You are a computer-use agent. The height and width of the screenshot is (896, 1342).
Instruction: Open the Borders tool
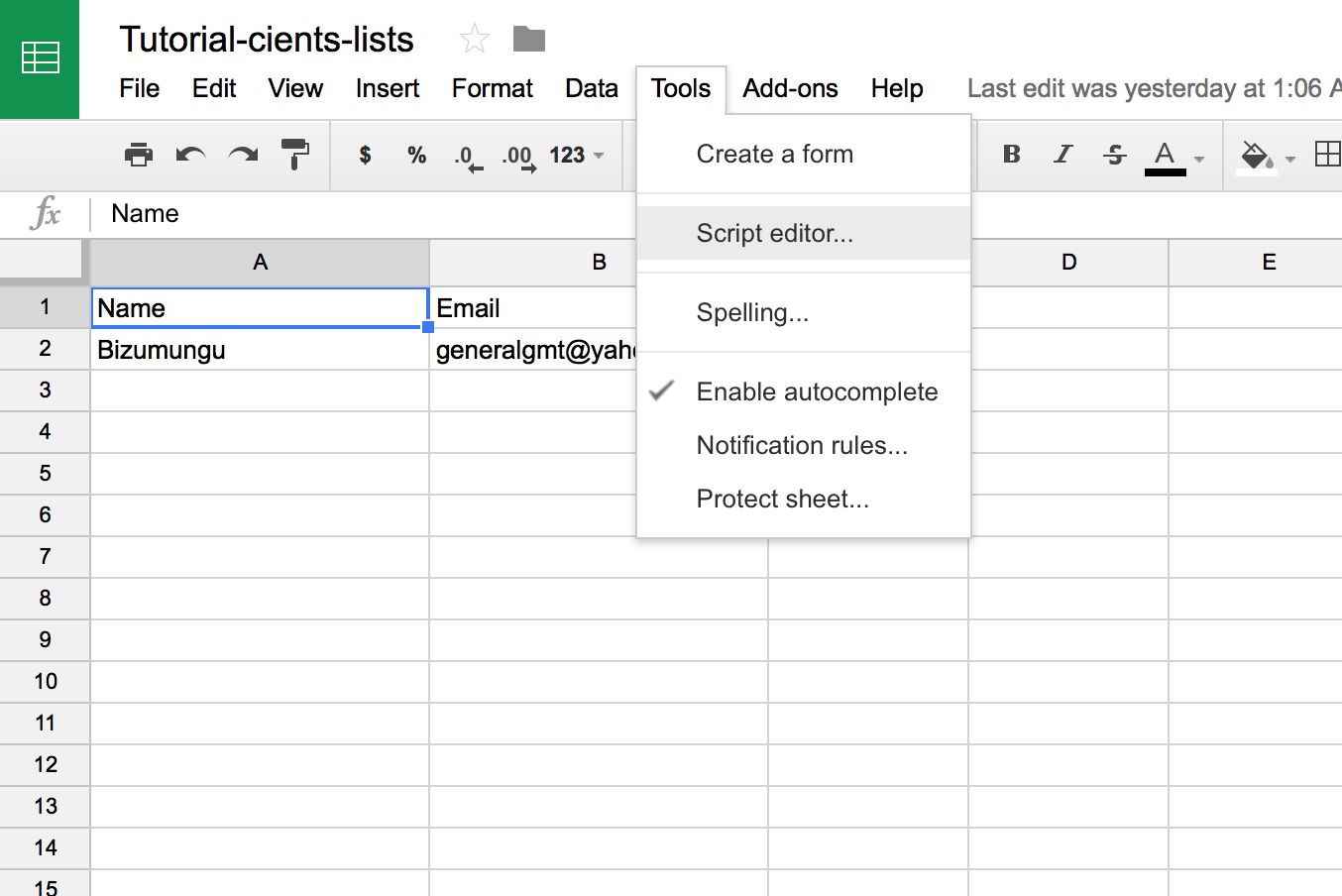(1328, 155)
